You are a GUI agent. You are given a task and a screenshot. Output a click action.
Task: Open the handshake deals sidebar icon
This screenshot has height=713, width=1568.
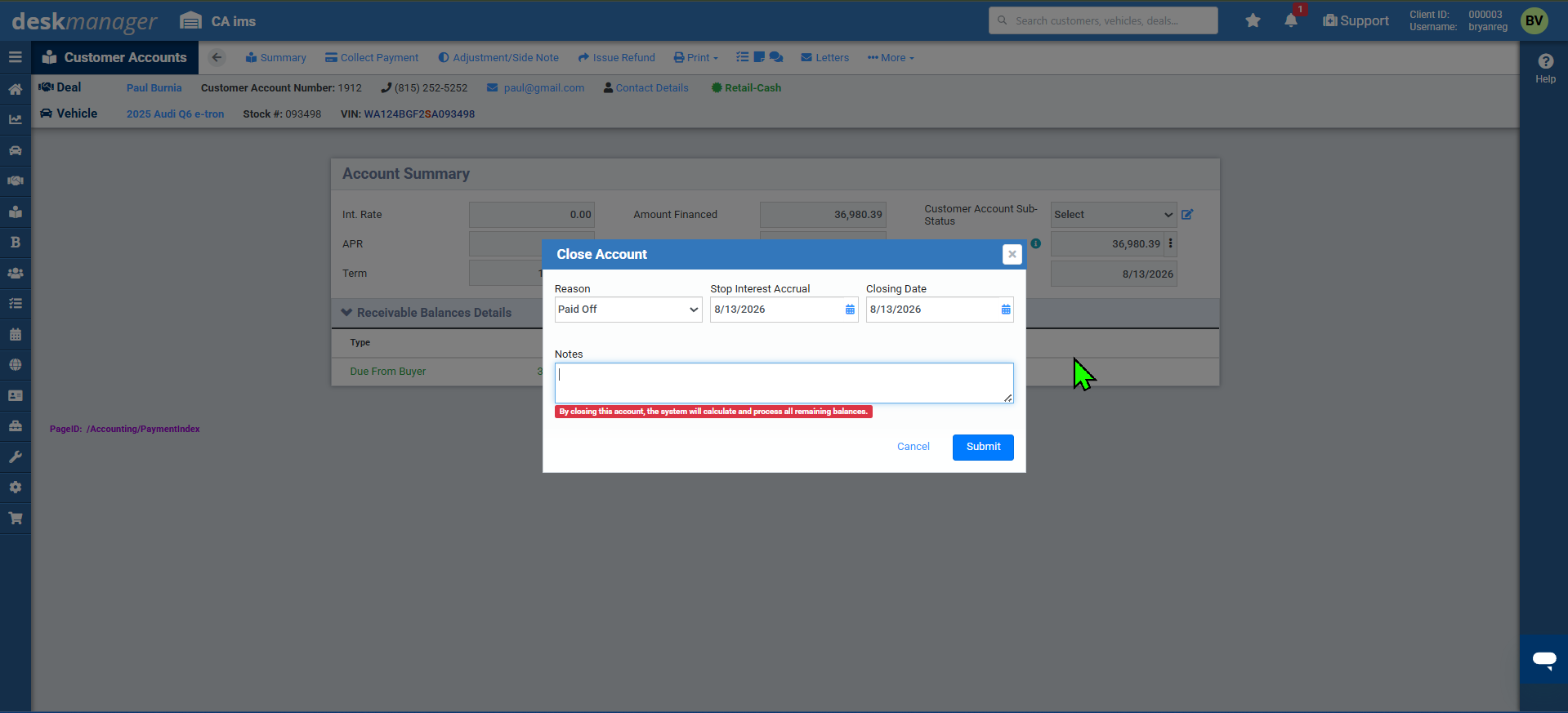(x=15, y=180)
